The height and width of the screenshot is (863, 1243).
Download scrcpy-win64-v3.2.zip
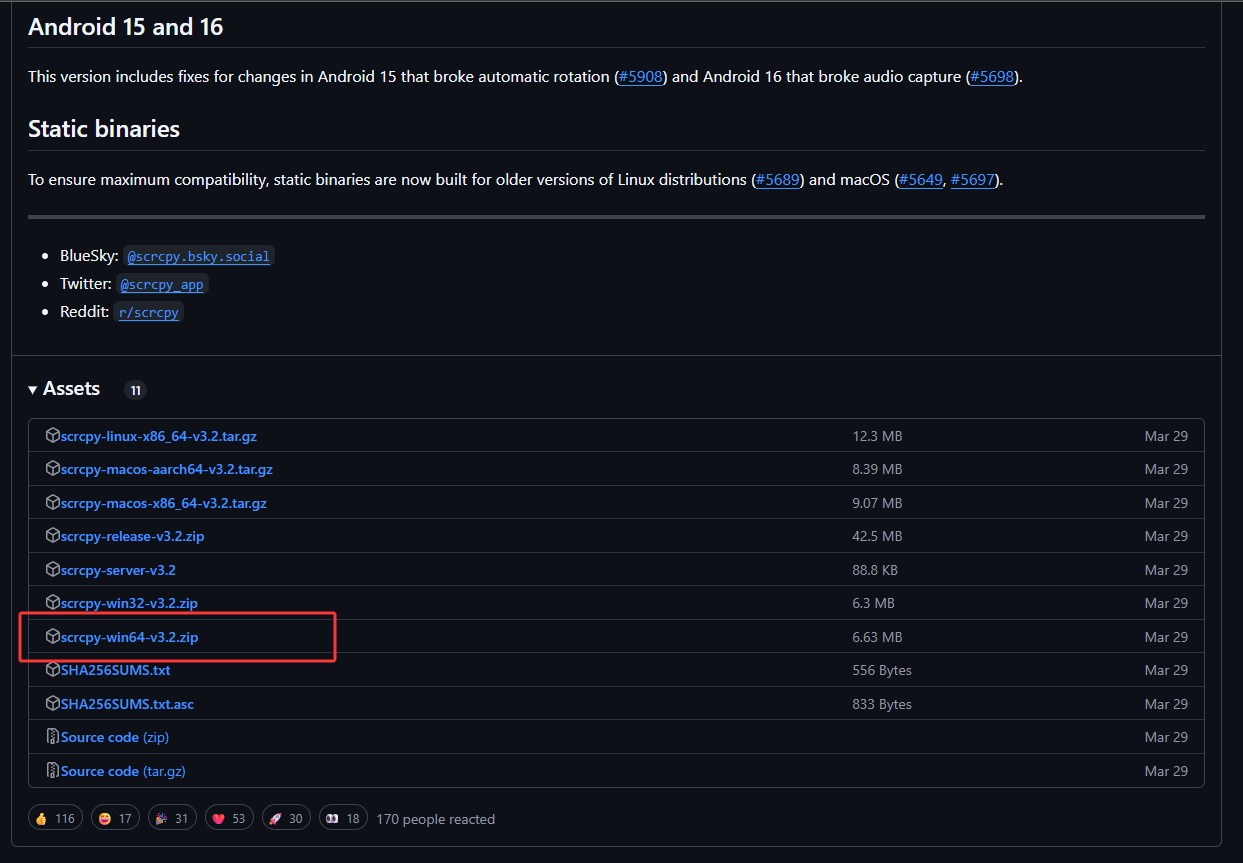(129, 637)
